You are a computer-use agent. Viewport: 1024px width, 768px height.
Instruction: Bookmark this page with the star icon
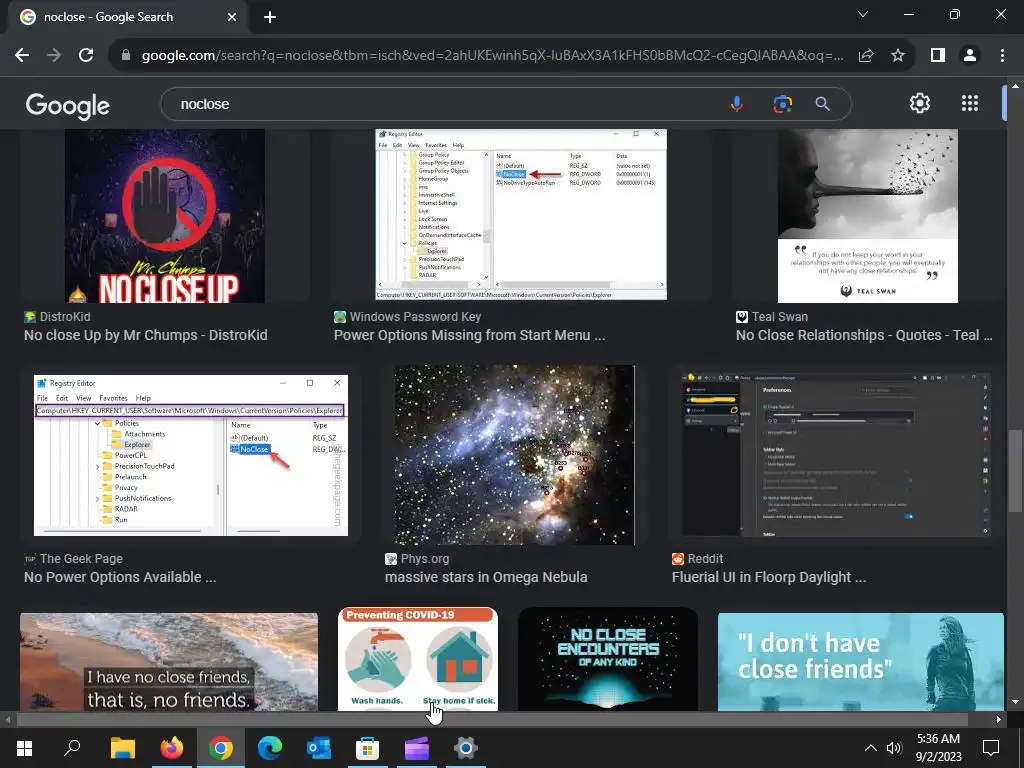pyautogui.click(x=898, y=56)
